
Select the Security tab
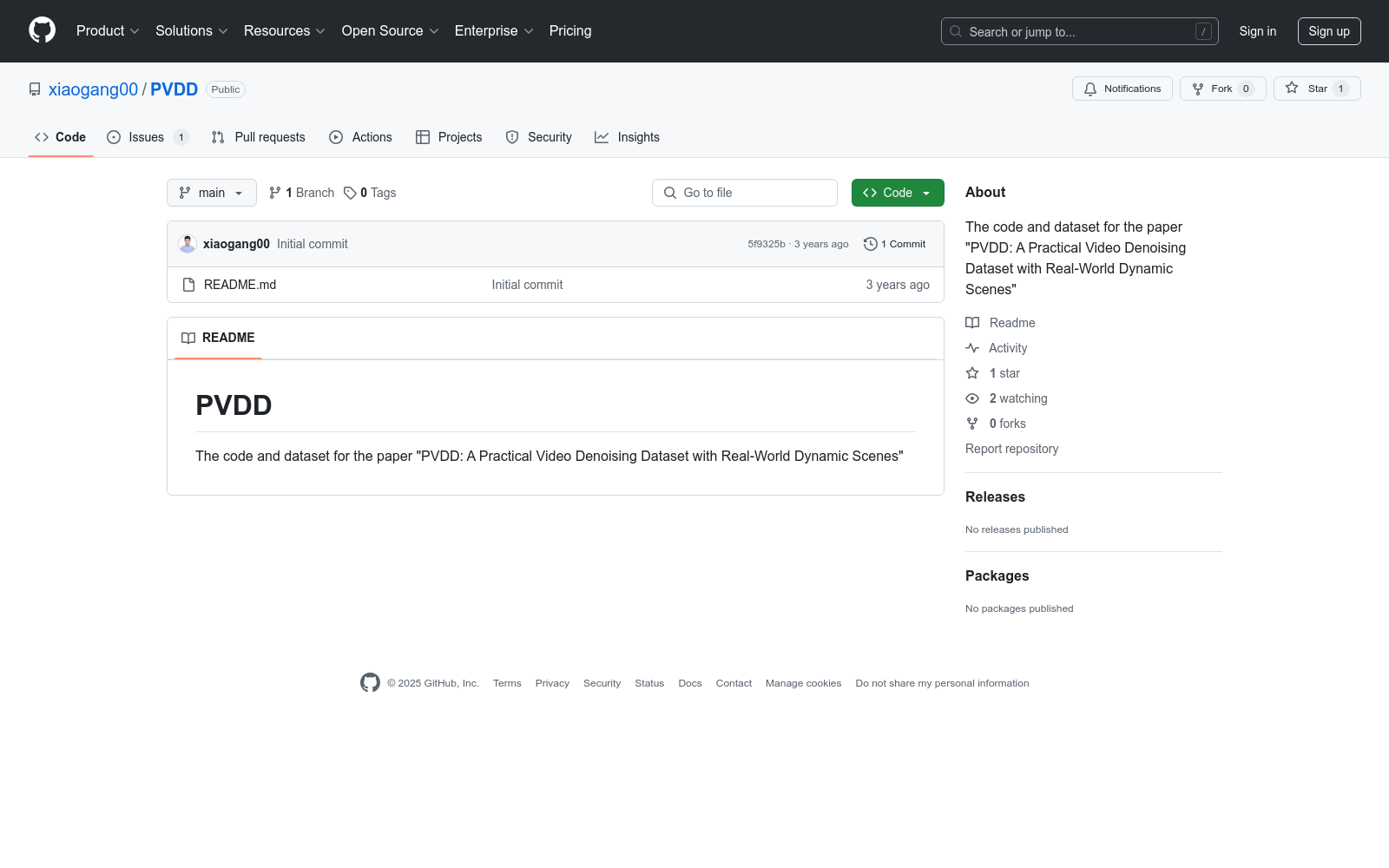[x=538, y=137]
